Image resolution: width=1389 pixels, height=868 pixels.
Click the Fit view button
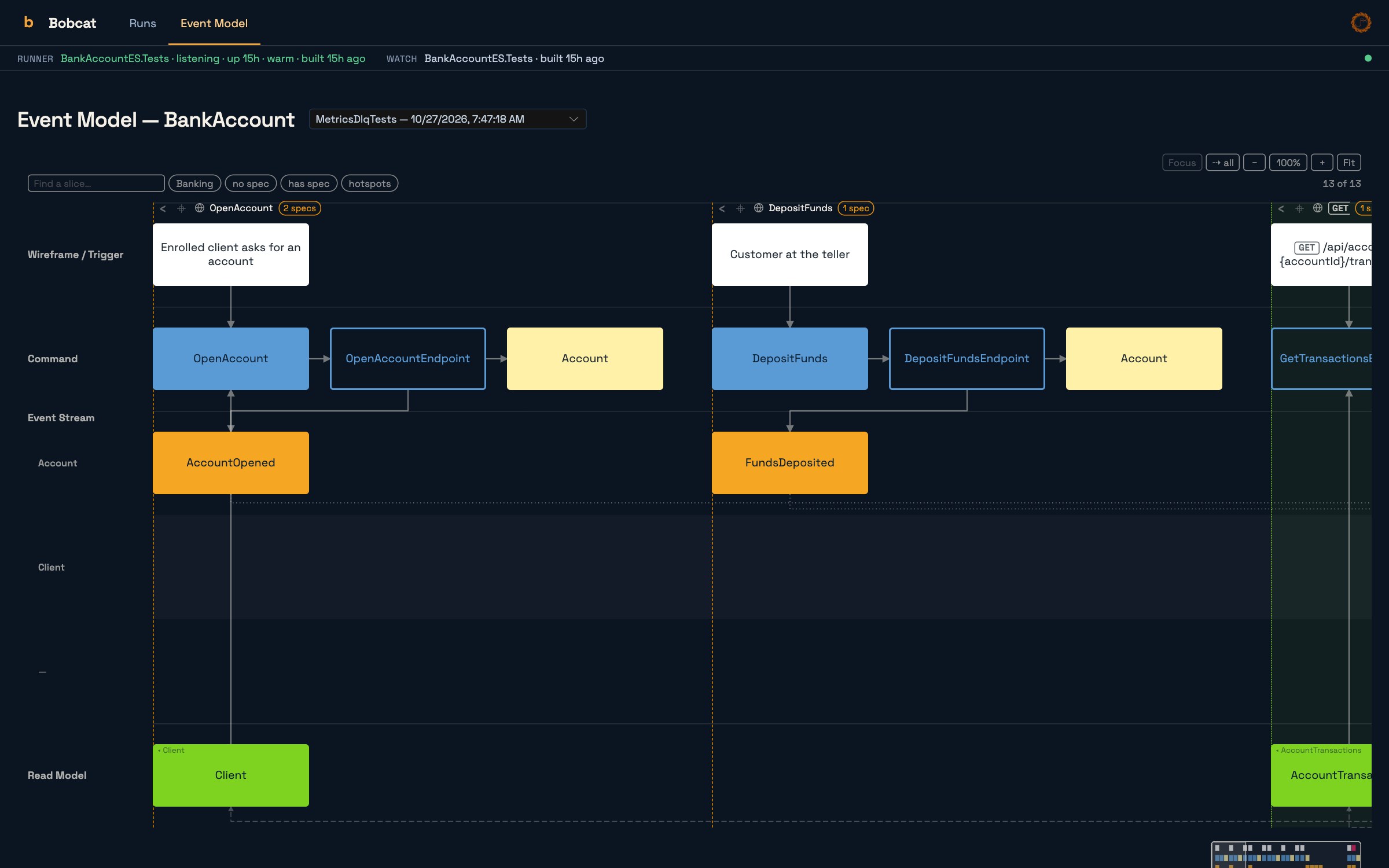point(1348,163)
